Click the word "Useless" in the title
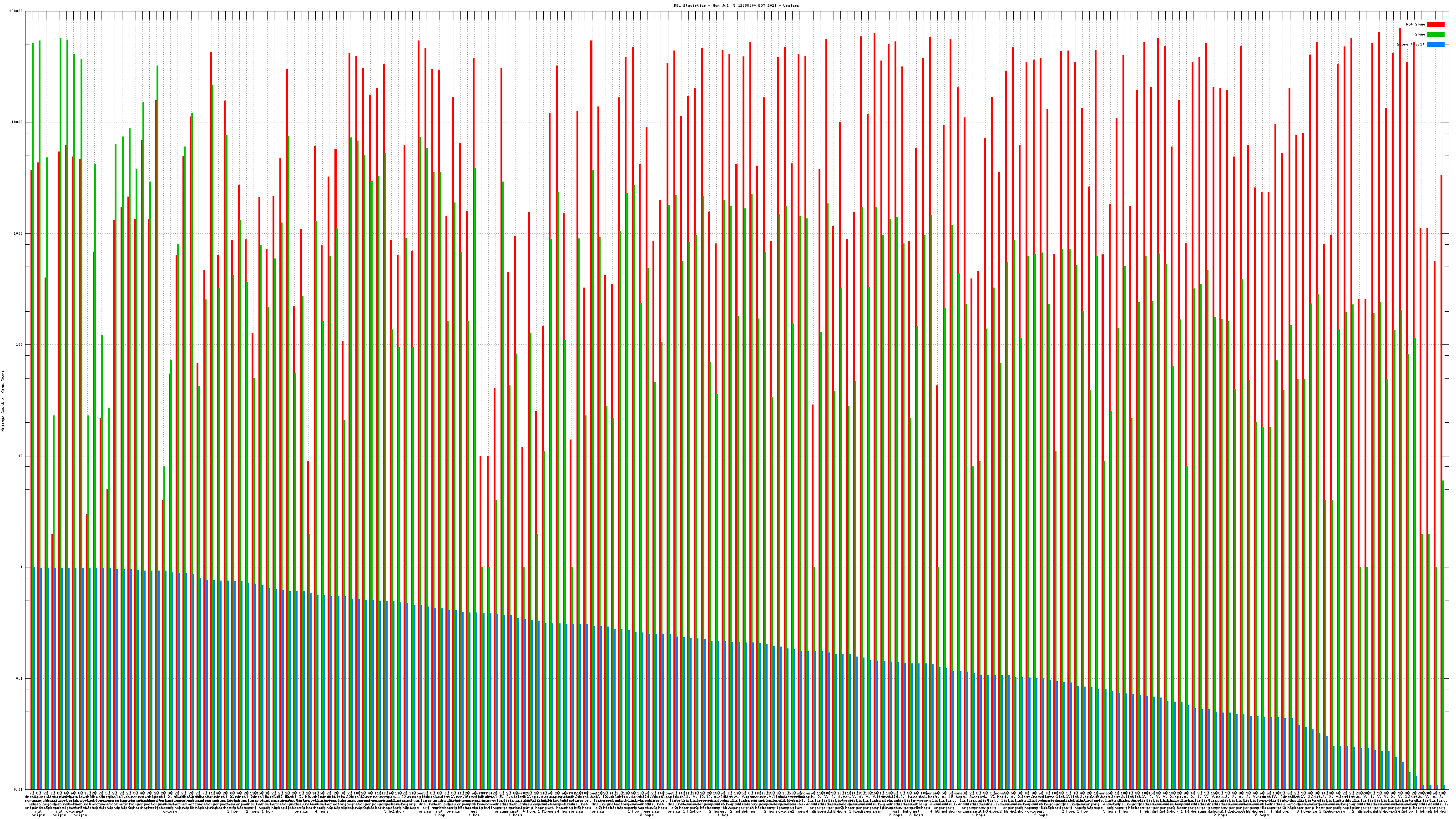 click(791, 5)
